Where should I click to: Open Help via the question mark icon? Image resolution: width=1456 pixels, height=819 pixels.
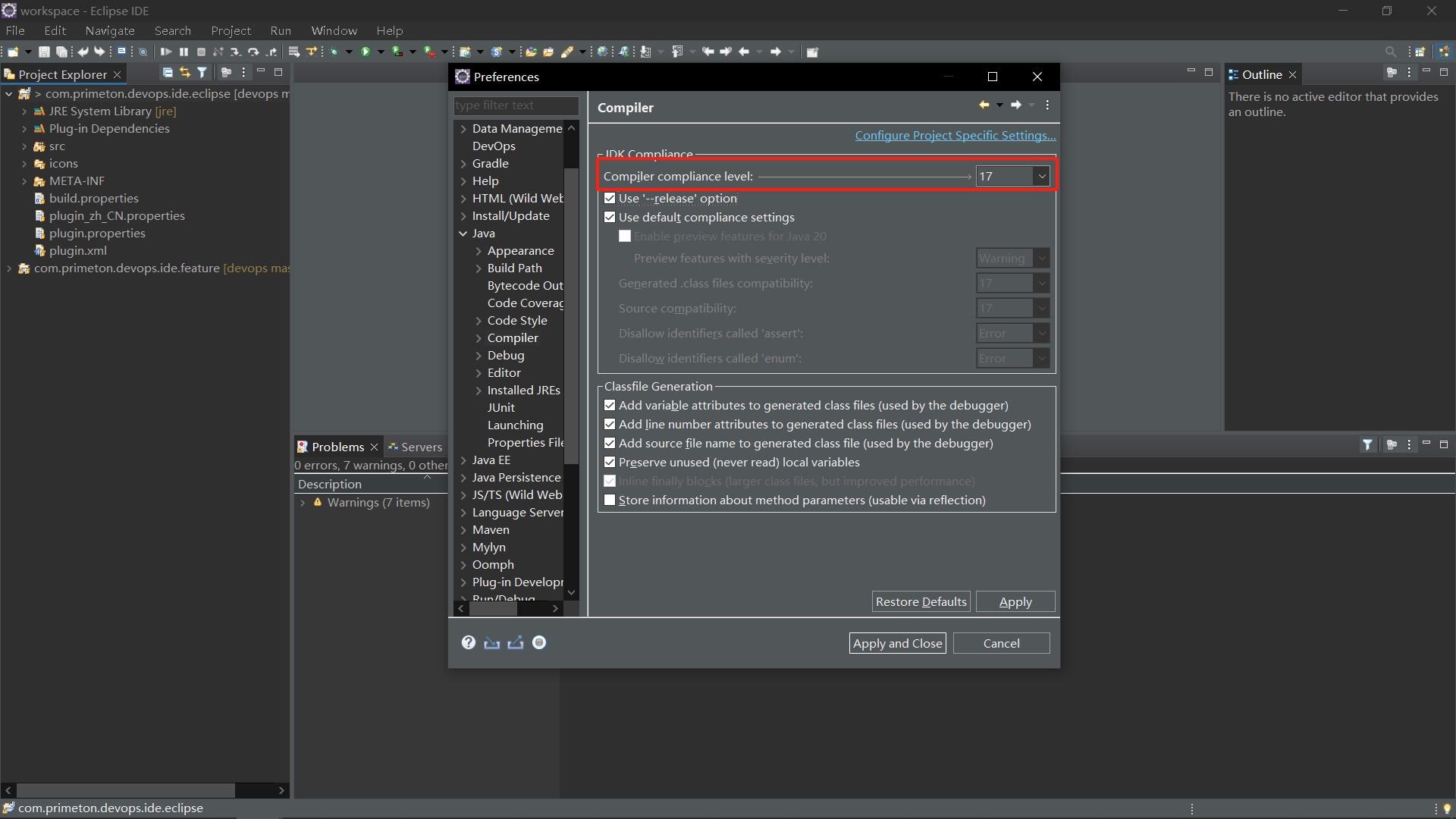coord(468,643)
